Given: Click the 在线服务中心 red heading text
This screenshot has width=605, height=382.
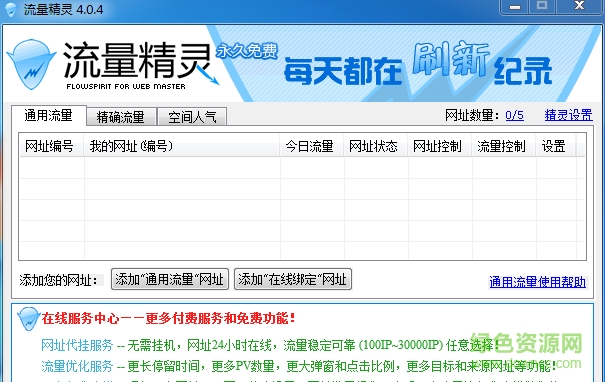Looking at the screenshot, I should [169, 318].
